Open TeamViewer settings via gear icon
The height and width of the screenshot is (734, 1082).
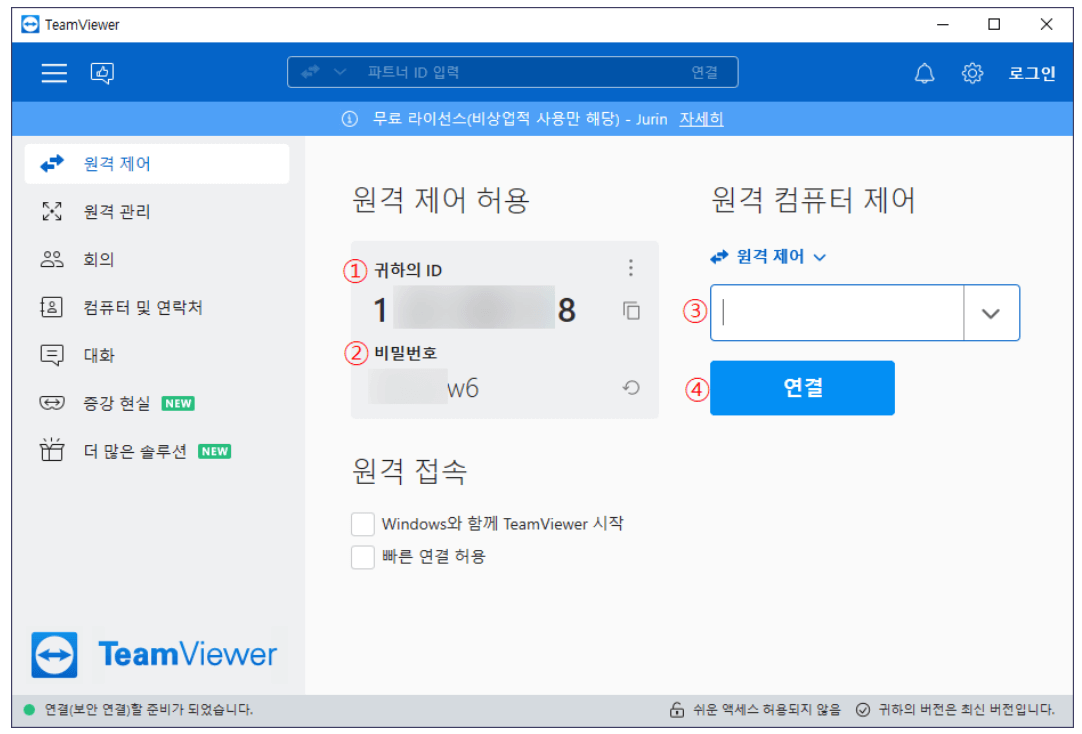tap(972, 72)
